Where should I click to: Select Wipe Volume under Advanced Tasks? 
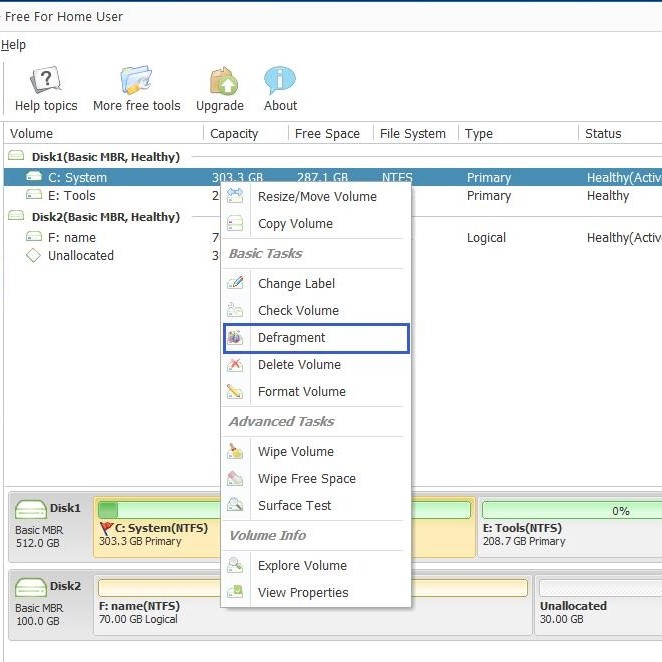pos(317,451)
